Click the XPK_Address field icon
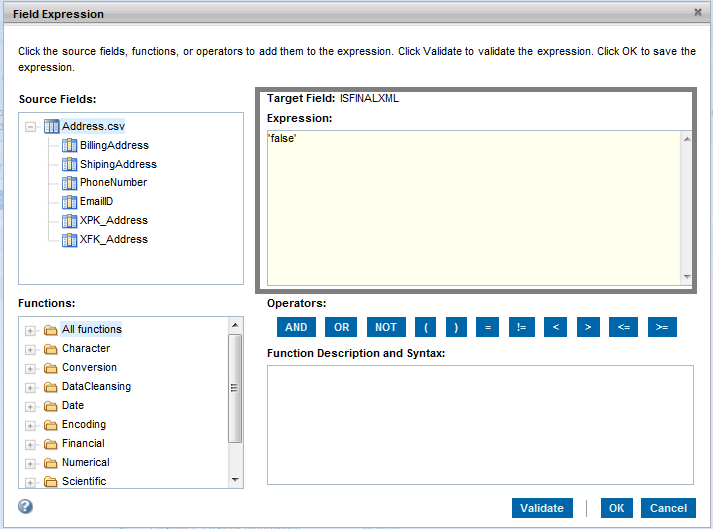 (x=69, y=221)
